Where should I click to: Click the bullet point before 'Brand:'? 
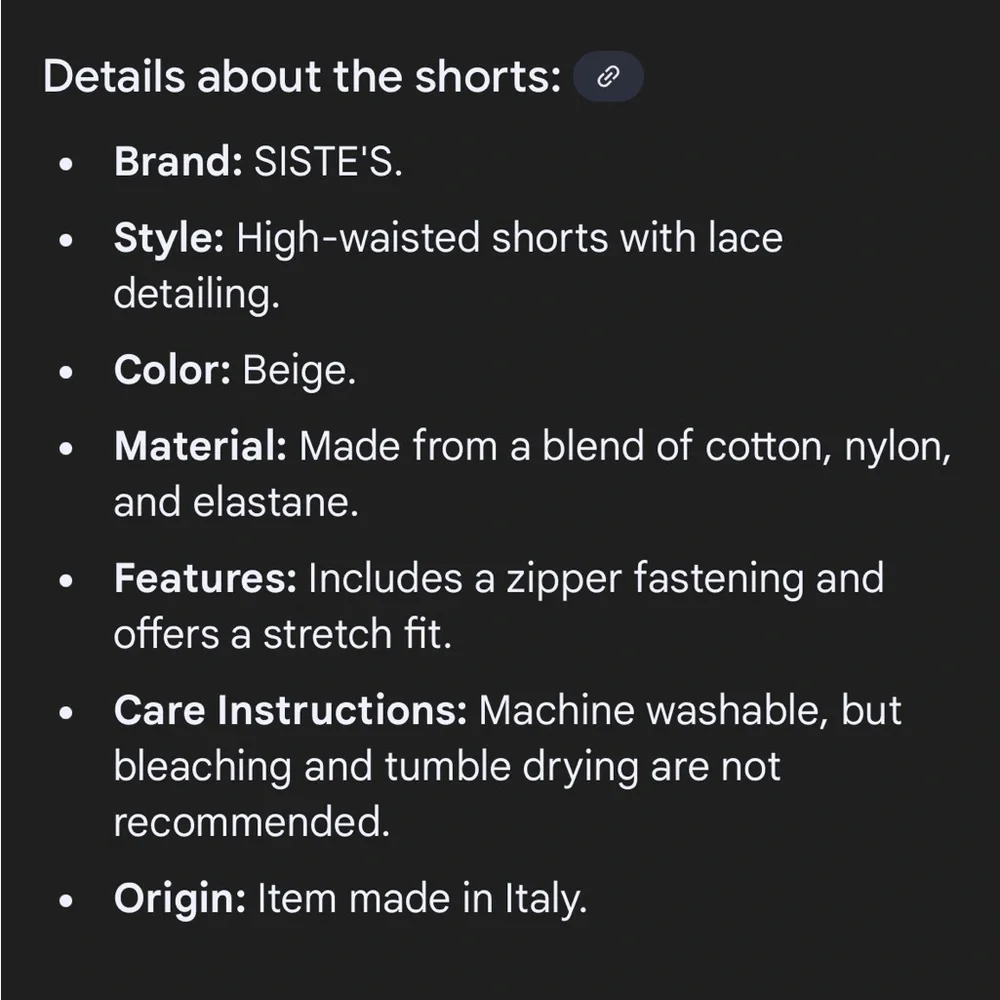tap(66, 164)
